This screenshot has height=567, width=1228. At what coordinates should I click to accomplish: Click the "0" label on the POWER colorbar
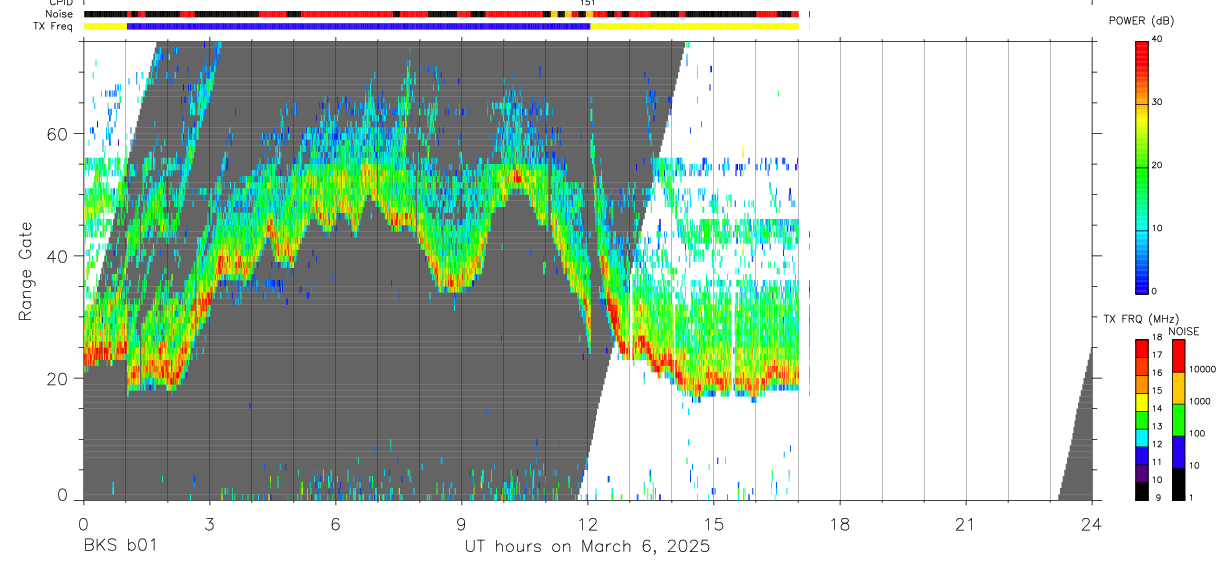click(x=1156, y=291)
